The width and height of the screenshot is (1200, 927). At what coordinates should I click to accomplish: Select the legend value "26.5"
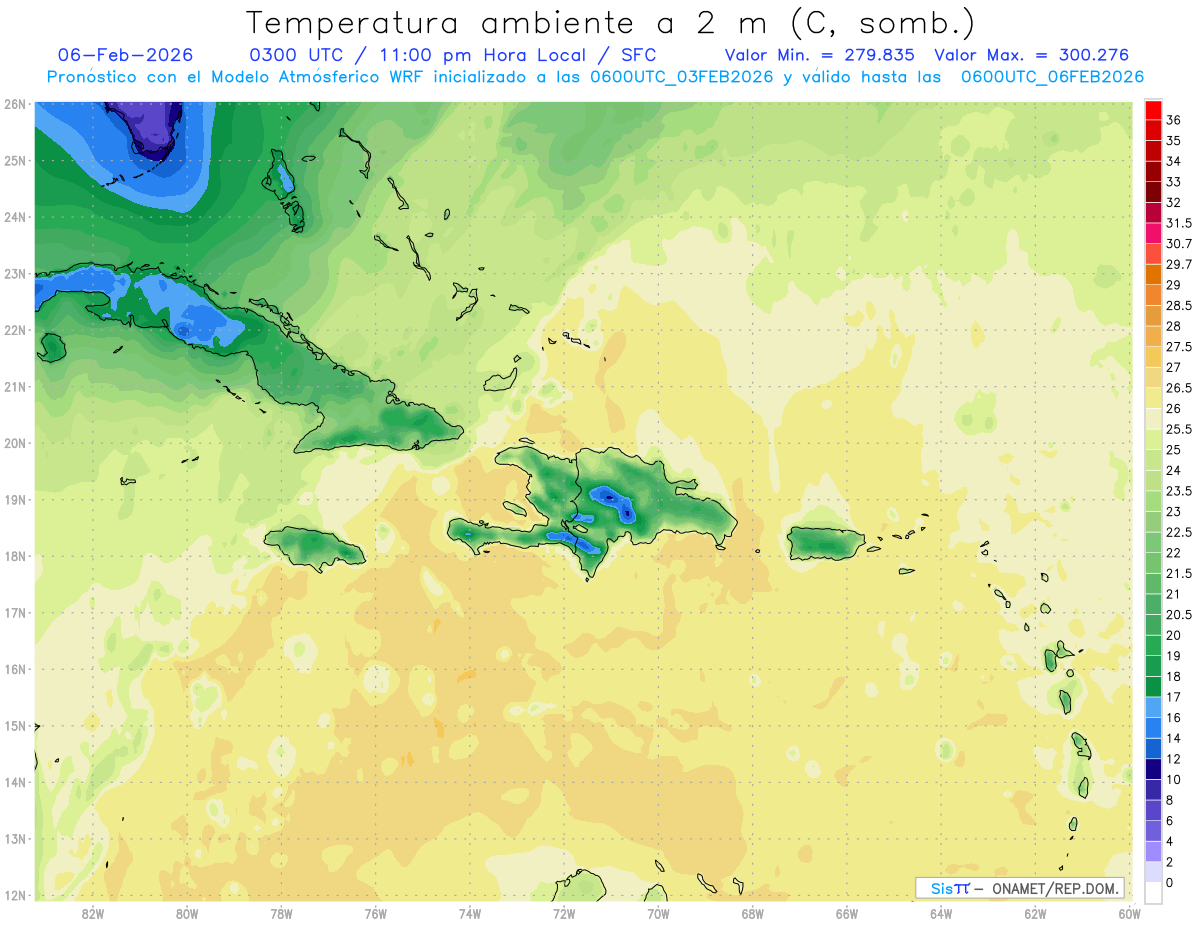click(x=1179, y=388)
